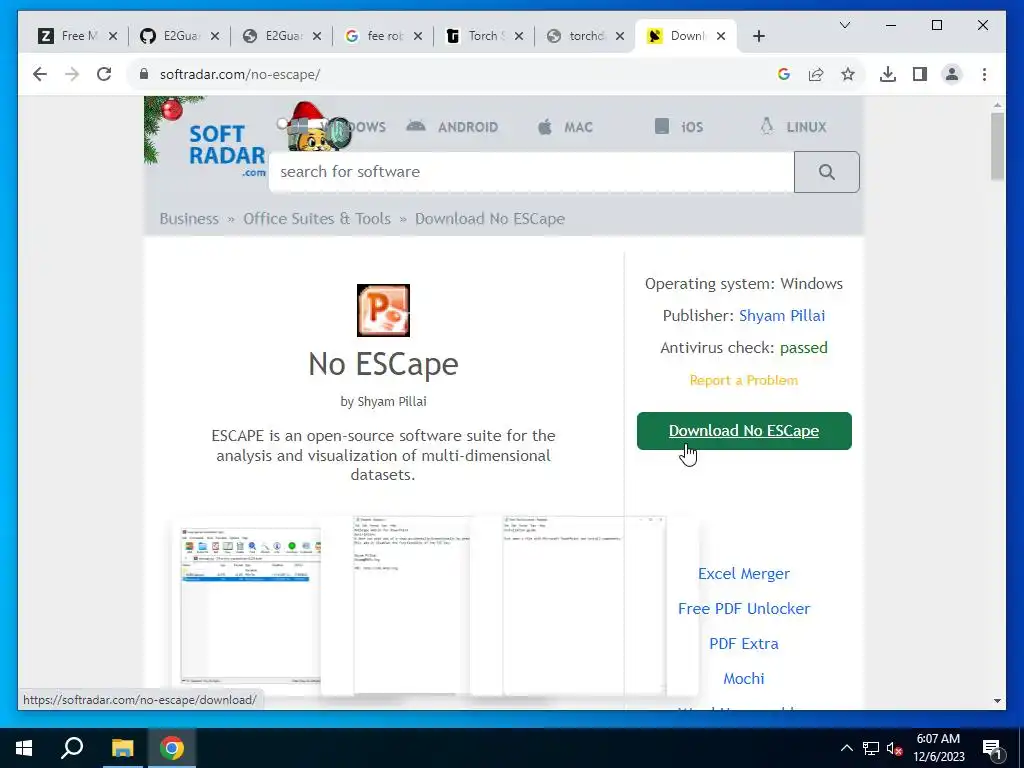1024x768 pixels.
Task: Click the search for software field
Action: pyautogui.click(x=531, y=172)
